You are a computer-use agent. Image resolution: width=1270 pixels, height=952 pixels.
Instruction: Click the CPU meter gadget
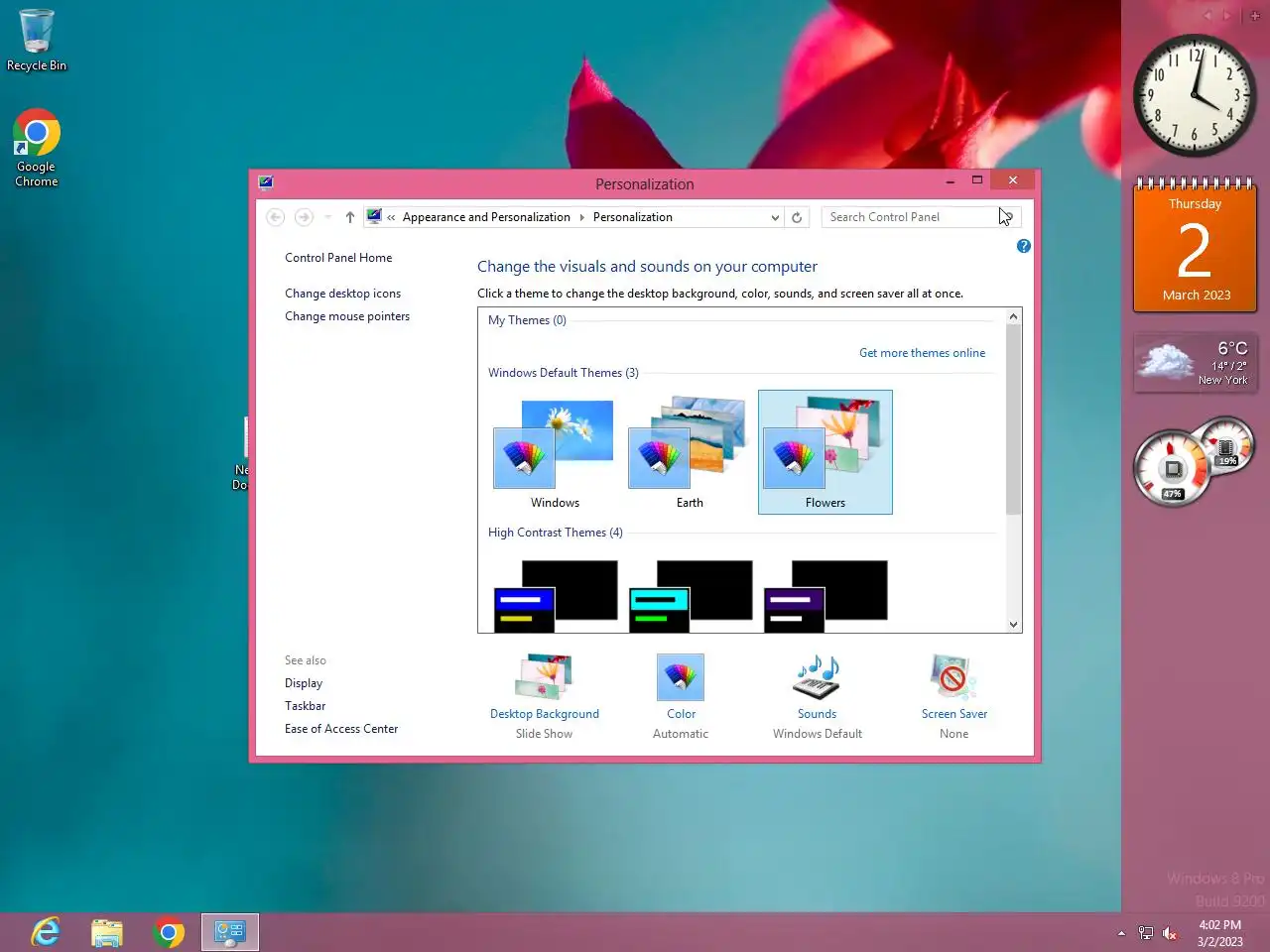click(x=1195, y=462)
